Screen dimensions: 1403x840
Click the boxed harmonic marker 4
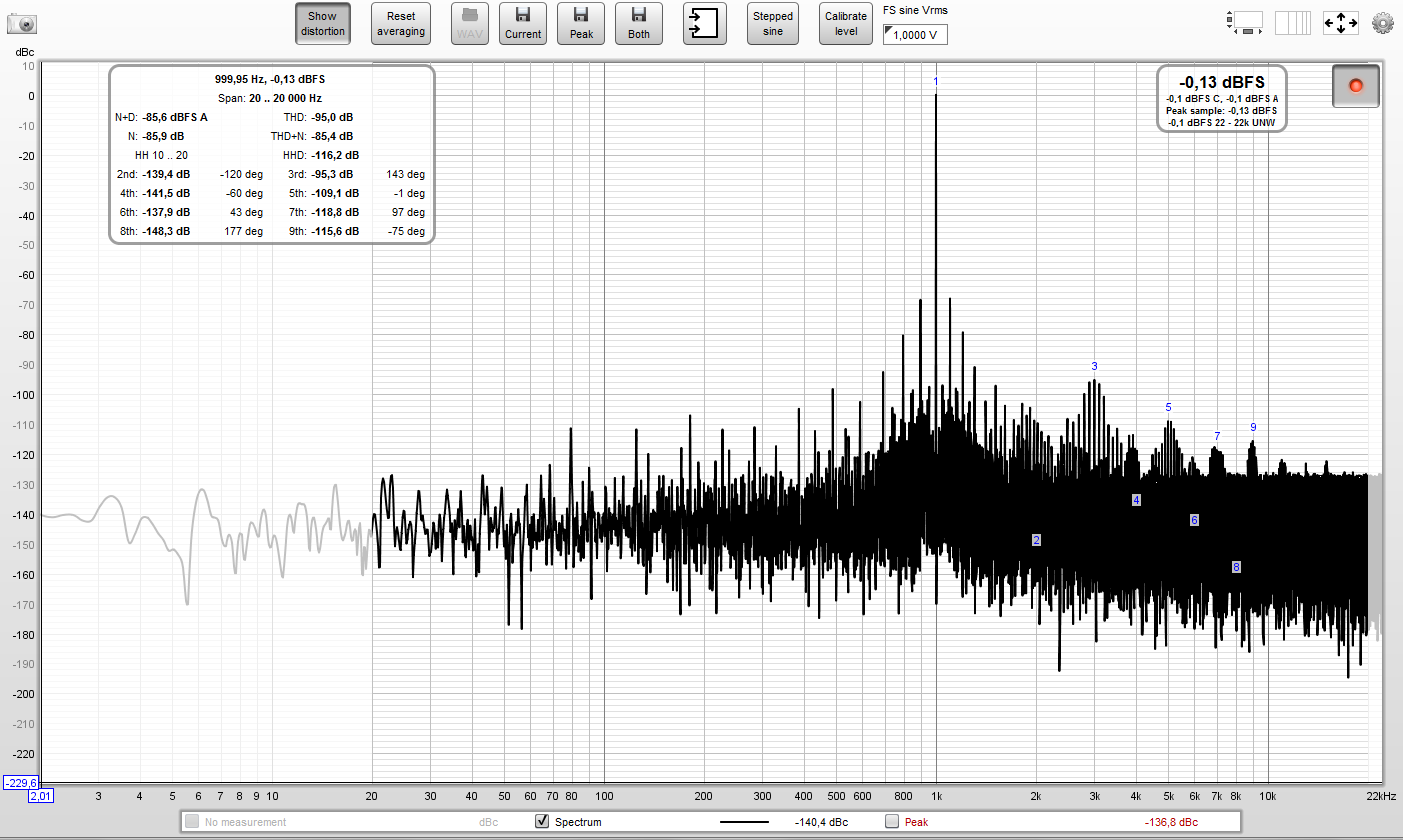pyautogui.click(x=1136, y=500)
